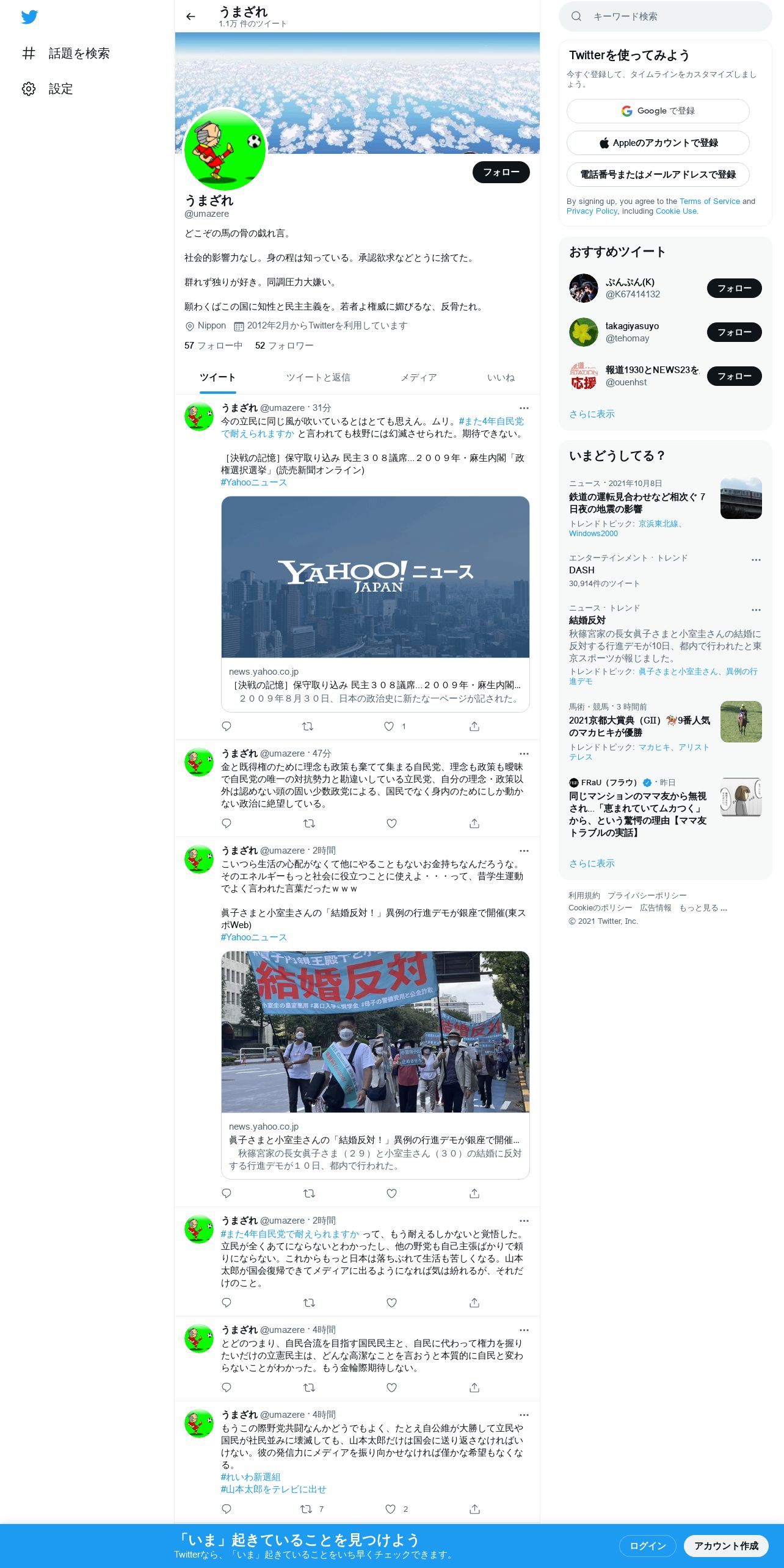Click アカウント作成 in bottom banner

(x=726, y=1546)
